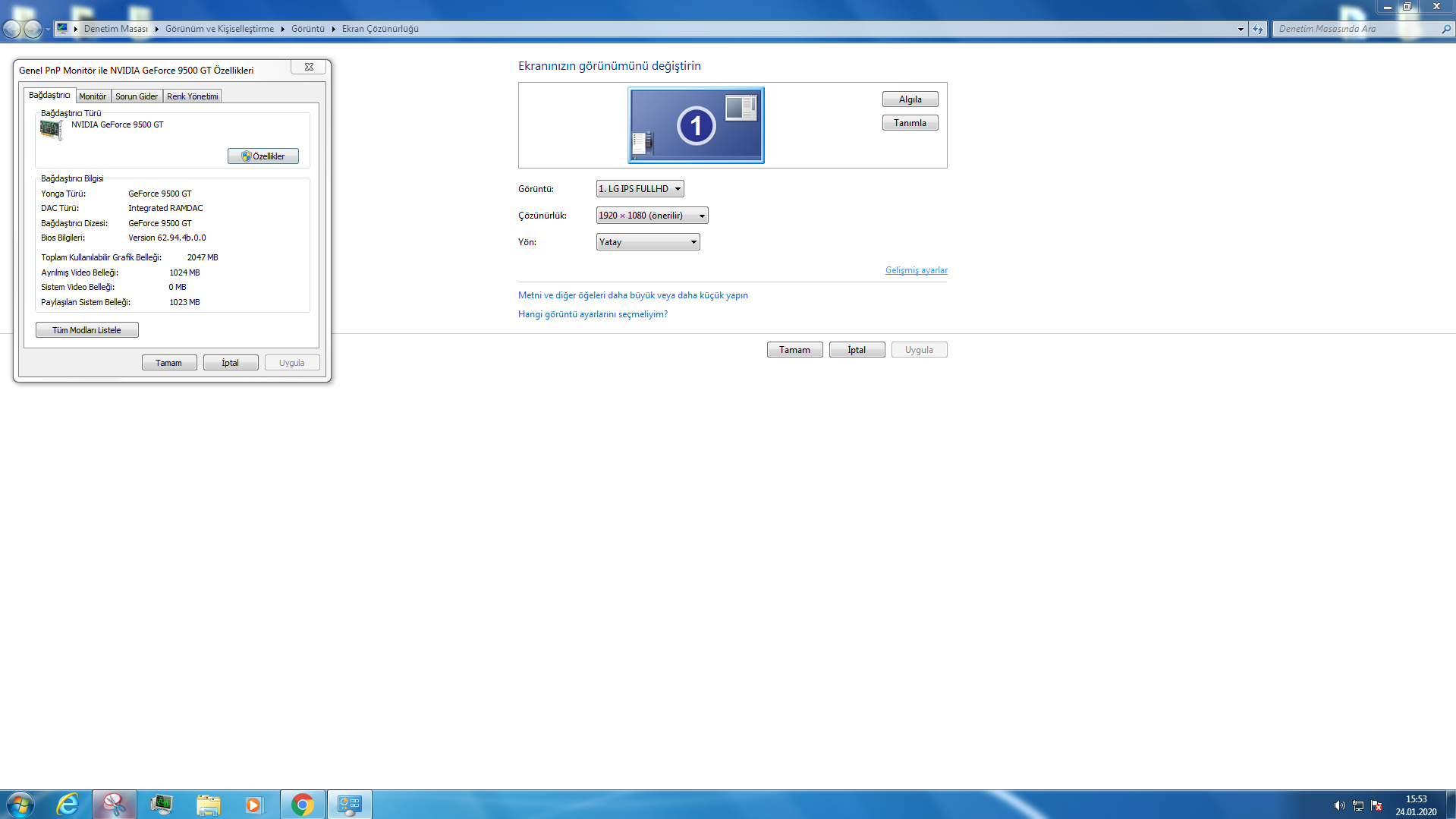Click the 'Integrated RAMDAC' value

coord(165,208)
